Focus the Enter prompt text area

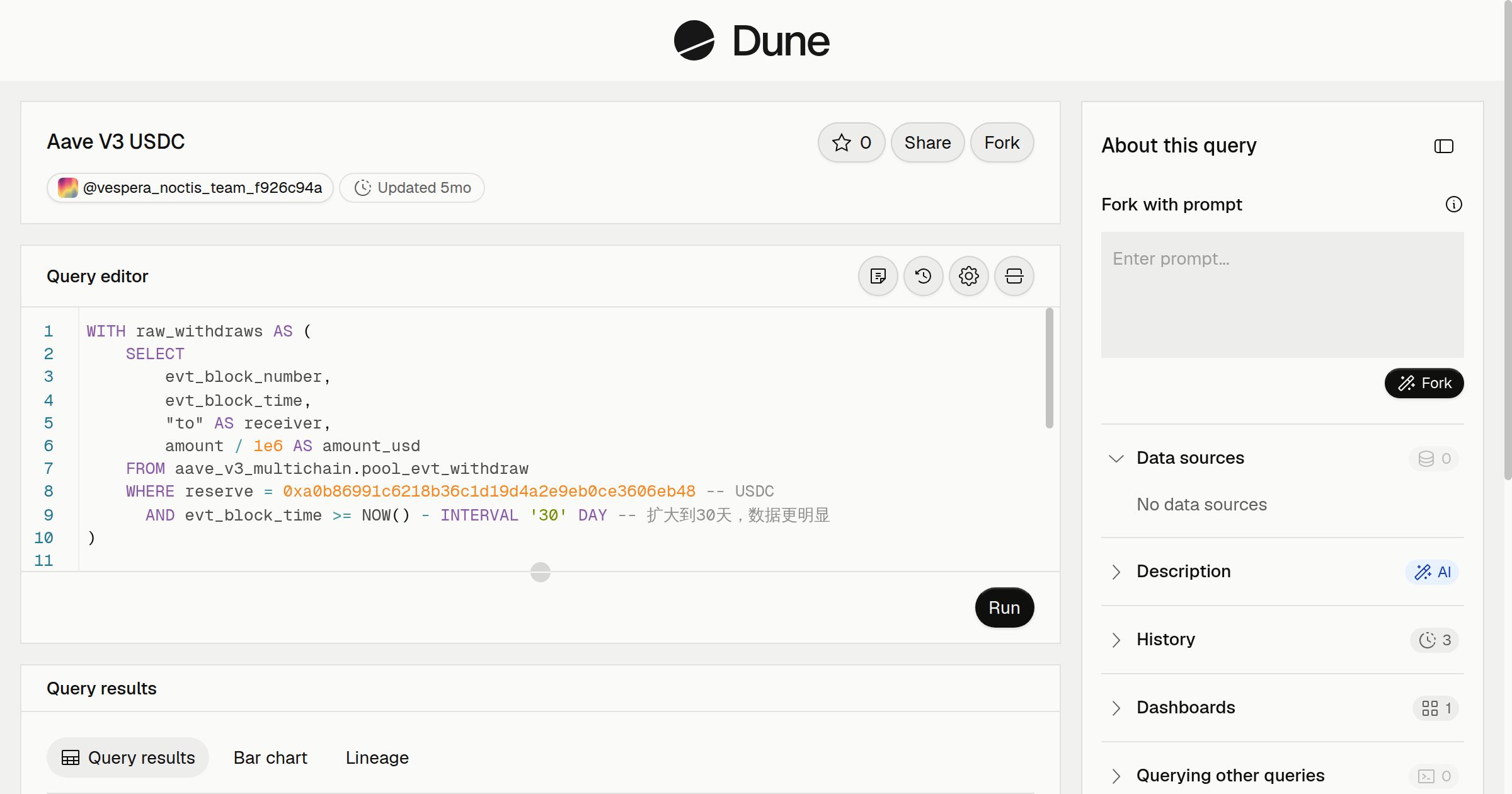[x=1282, y=295]
